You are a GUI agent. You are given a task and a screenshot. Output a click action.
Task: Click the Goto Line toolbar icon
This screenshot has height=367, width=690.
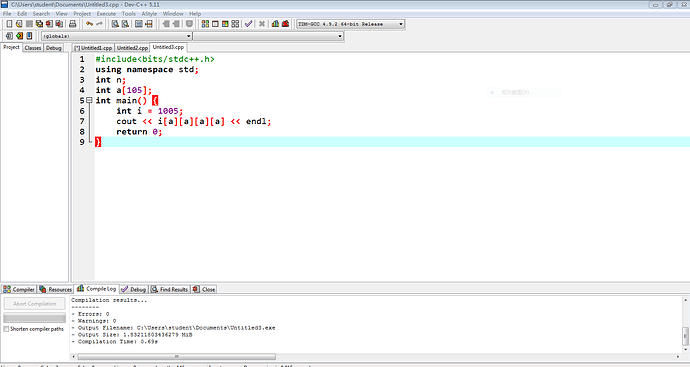point(149,24)
